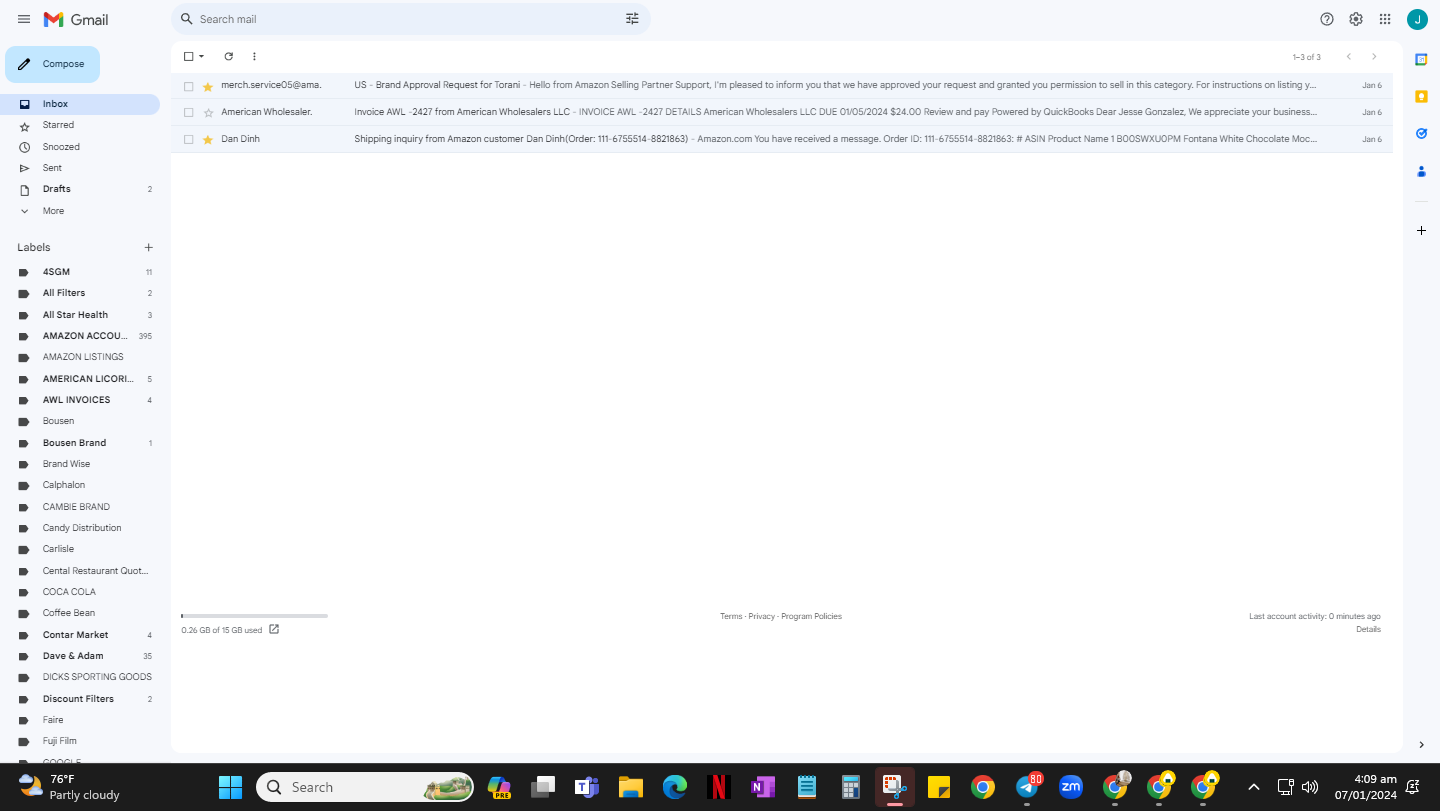1440x811 pixels.
Task: Select the Dan Dinh email checkbox
Action: click(x=188, y=140)
